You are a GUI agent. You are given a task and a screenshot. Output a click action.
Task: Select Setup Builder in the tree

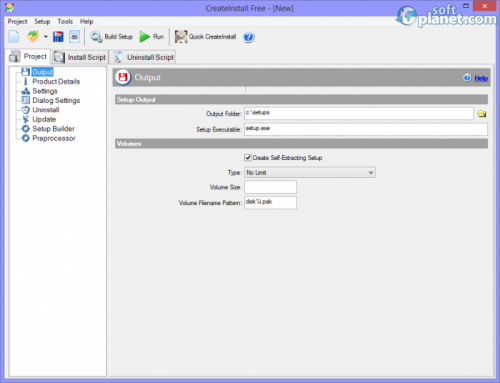53,129
